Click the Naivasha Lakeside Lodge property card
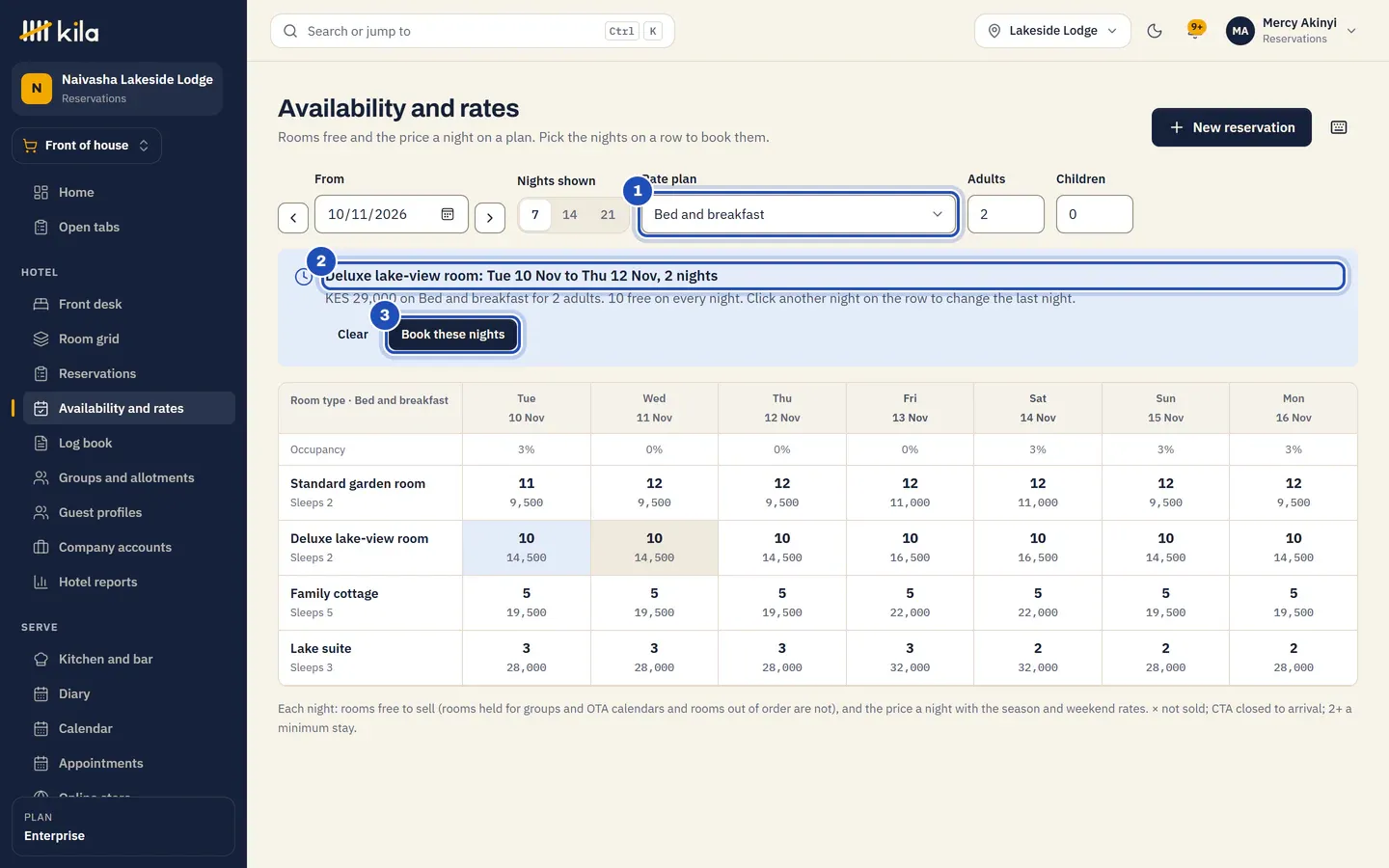This screenshot has width=1389, height=868. coord(117,89)
